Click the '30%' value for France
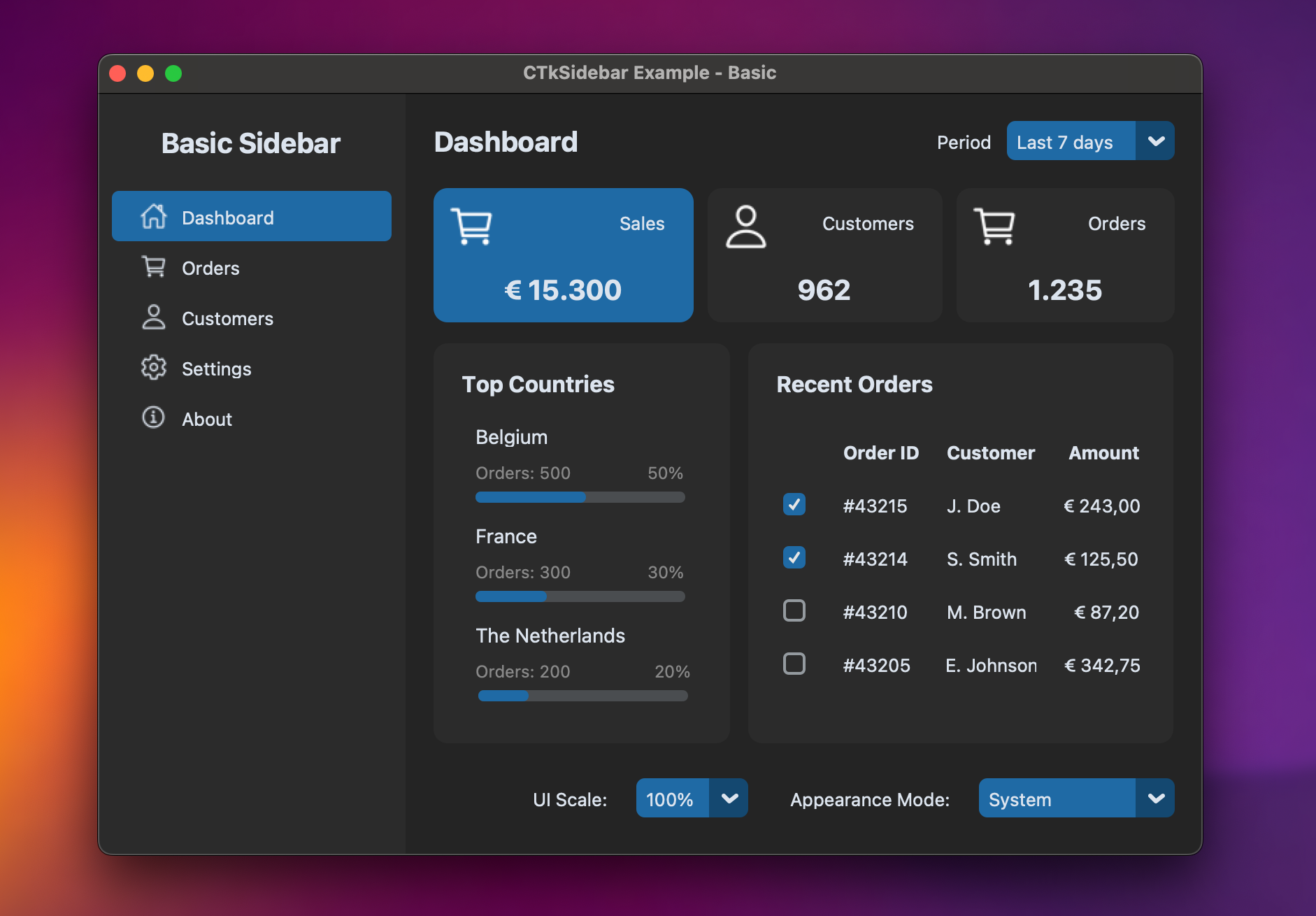 665,573
